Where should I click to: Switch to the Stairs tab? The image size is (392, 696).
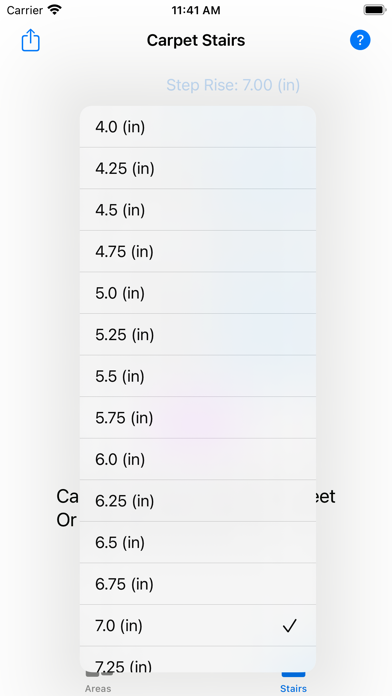pos(293,683)
